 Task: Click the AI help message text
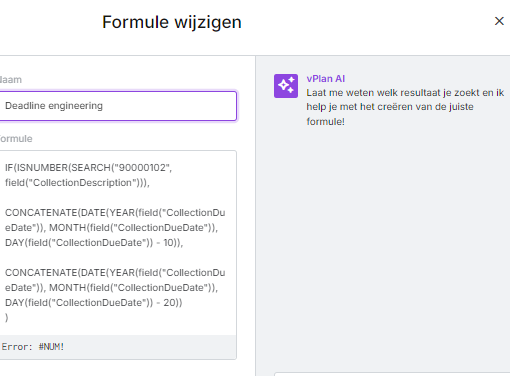click(405, 107)
